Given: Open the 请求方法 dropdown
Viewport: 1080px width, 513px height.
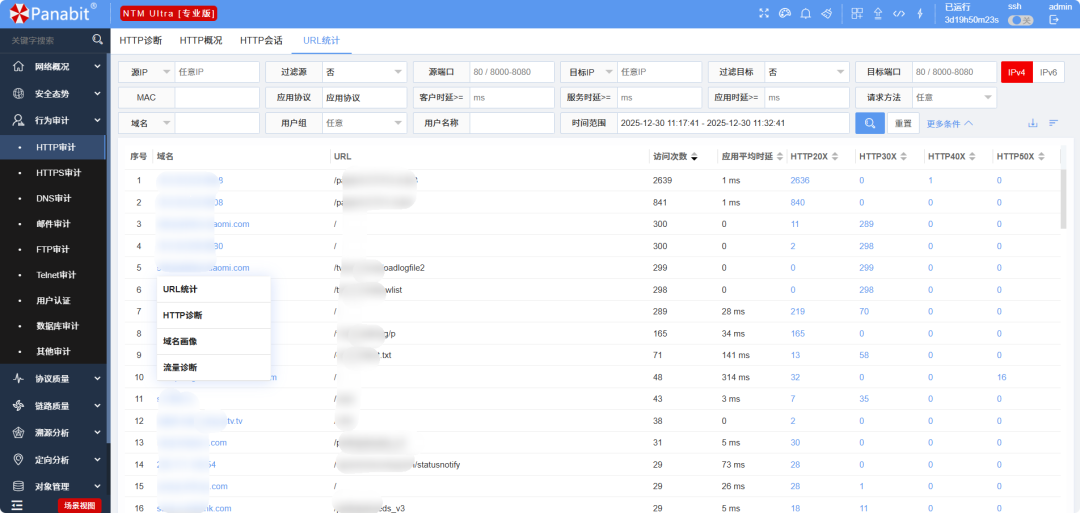Looking at the screenshot, I should pyautogui.click(x=955, y=98).
